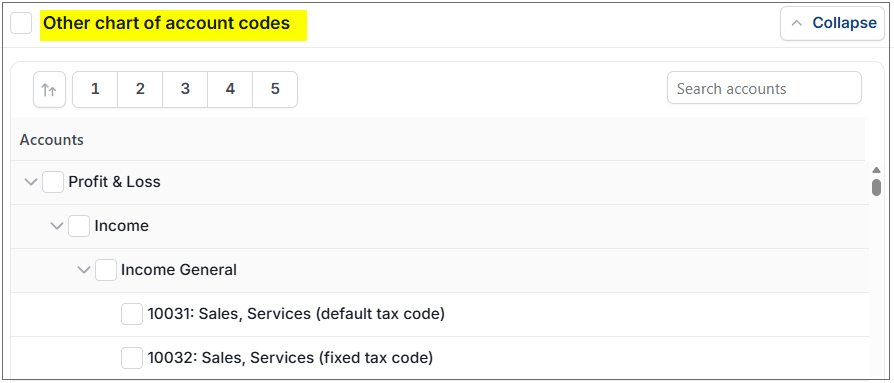Check the 10031 Sales, Services account box

(132, 314)
